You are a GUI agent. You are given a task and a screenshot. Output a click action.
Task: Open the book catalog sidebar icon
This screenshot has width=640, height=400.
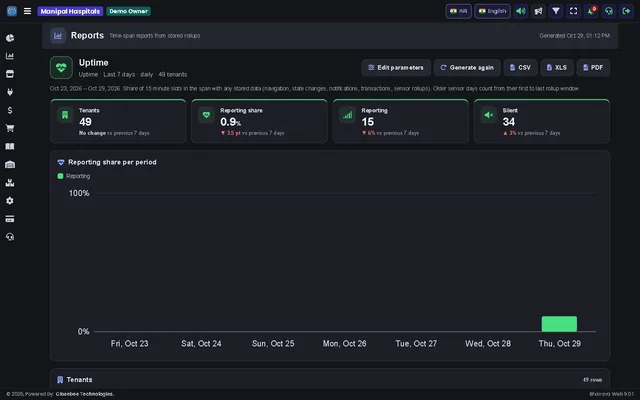click(x=10, y=147)
